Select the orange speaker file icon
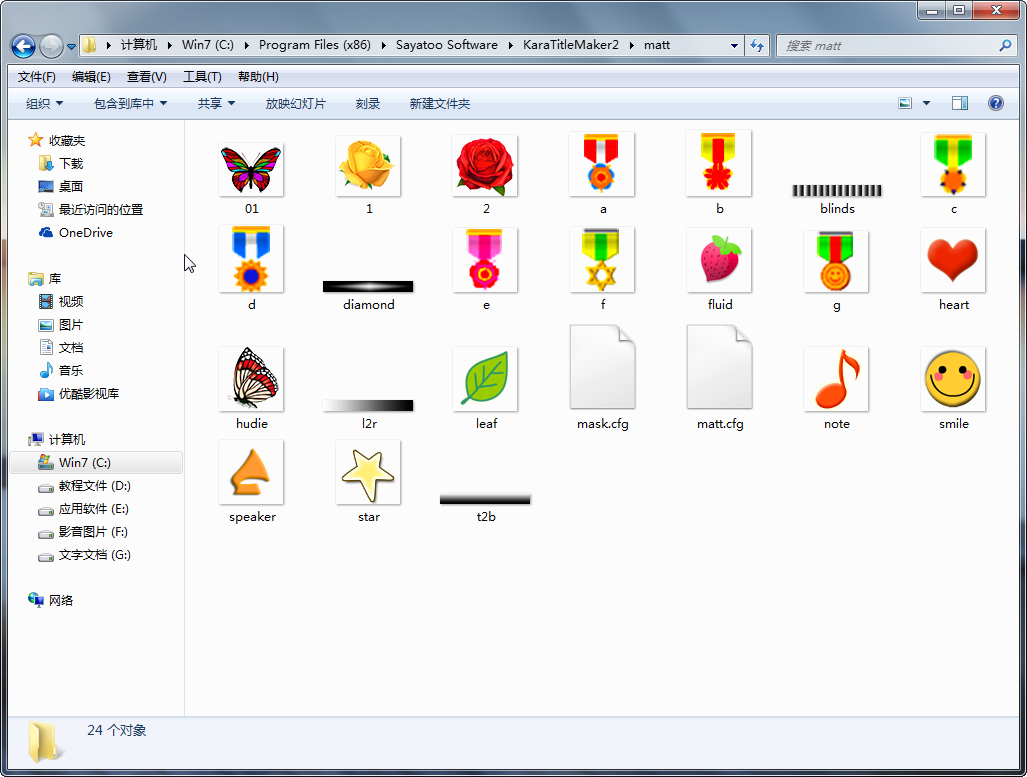Image resolution: width=1027 pixels, height=777 pixels. tap(251, 473)
